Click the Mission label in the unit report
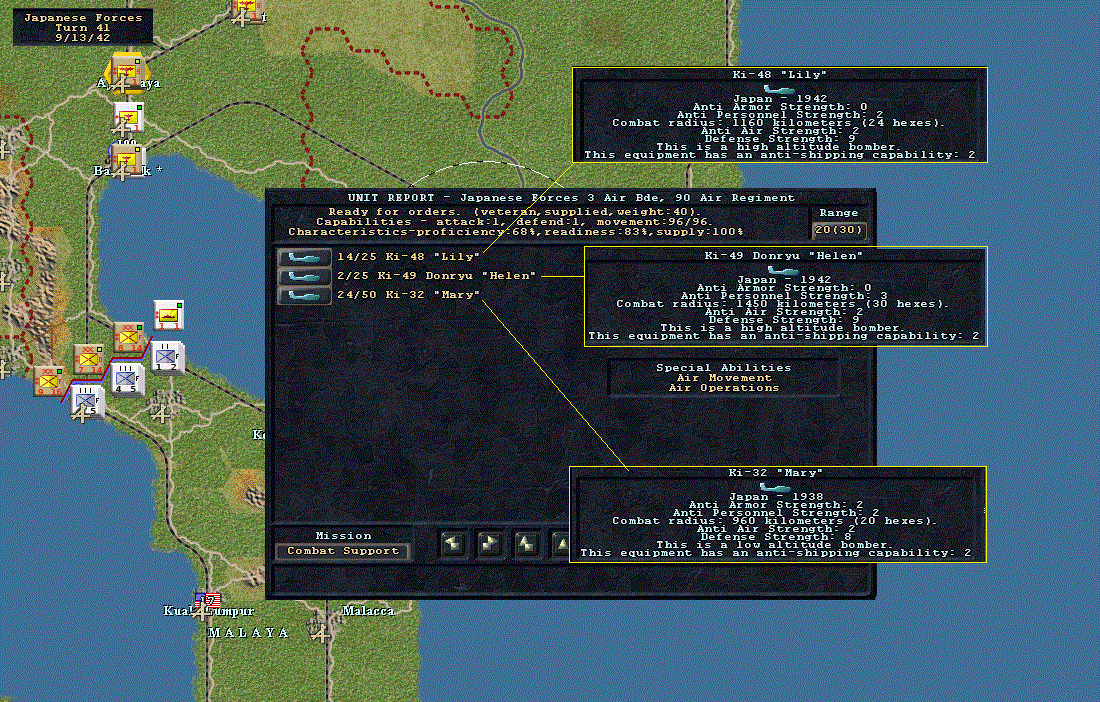The image size is (1100, 702). 343,536
